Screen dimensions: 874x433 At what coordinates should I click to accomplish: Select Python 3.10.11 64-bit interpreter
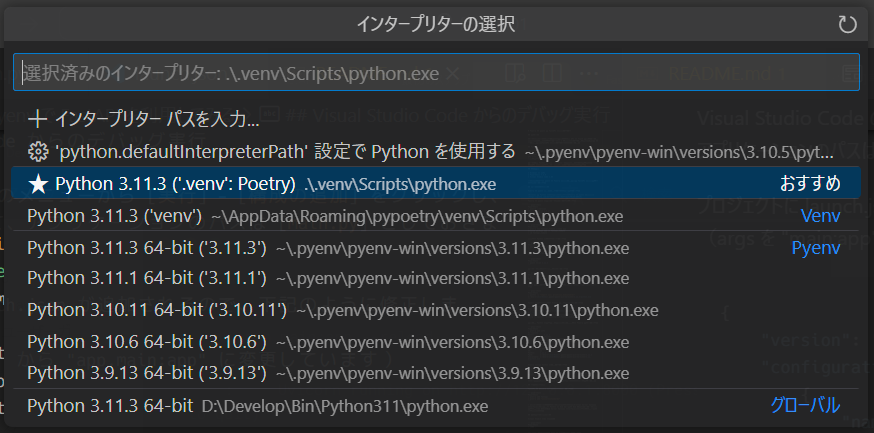(x=436, y=309)
